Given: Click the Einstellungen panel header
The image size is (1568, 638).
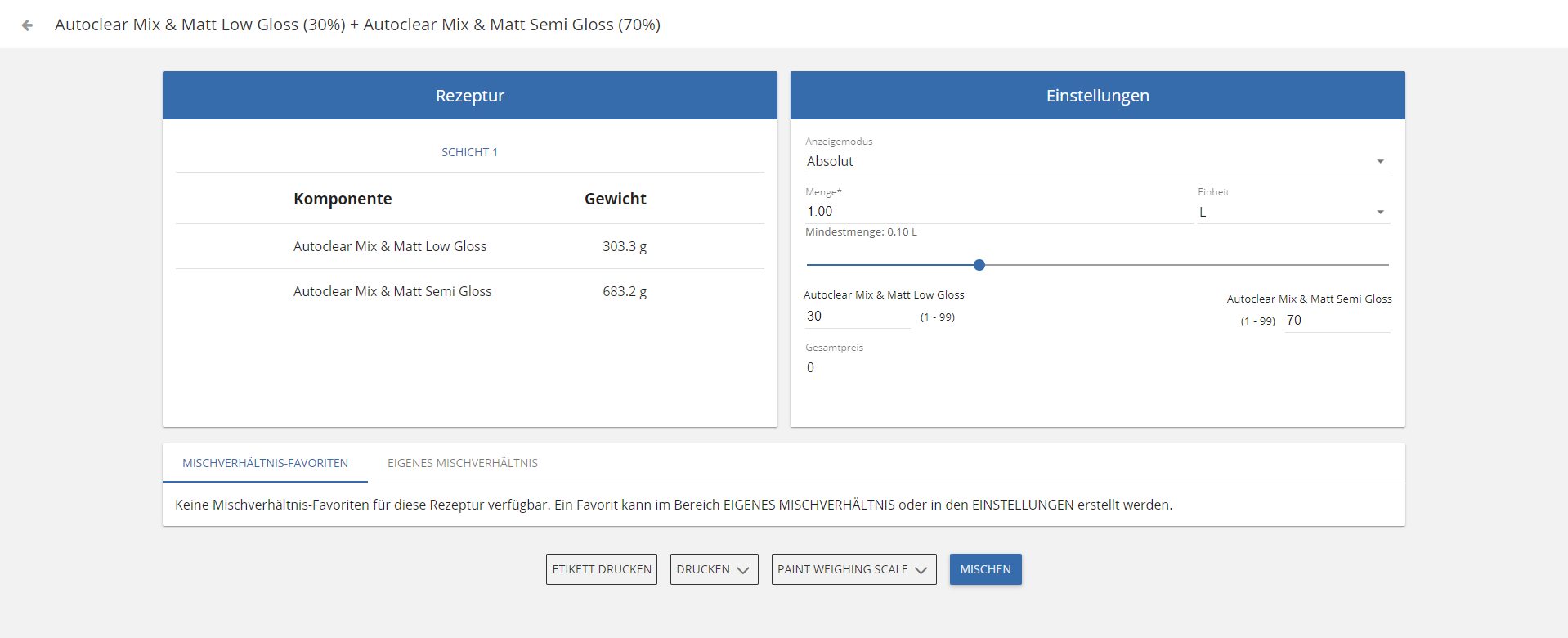Looking at the screenshot, I should point(1098,96).
